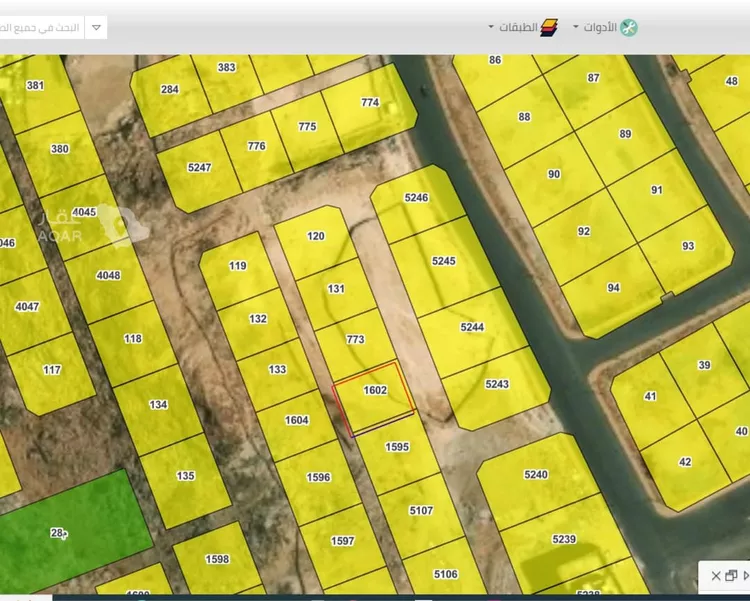Select parcel 4048 on the map
The height and width of the screenshot is (601, 750).
pyautogui.click(x=108, y=280)
